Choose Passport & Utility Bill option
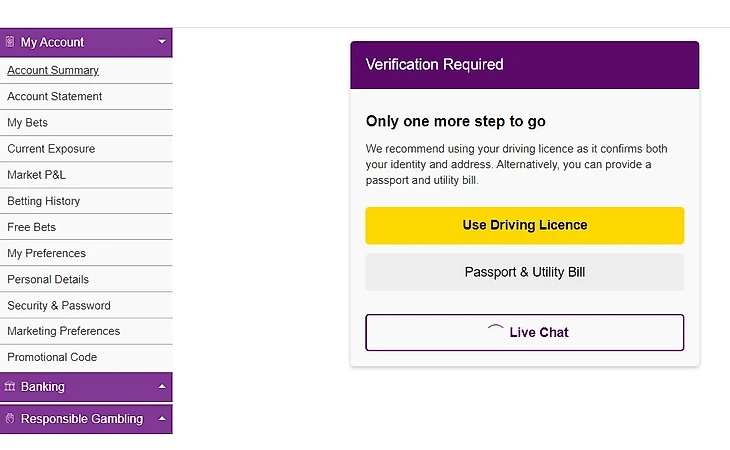730x450 pixels. click(525, 272)
